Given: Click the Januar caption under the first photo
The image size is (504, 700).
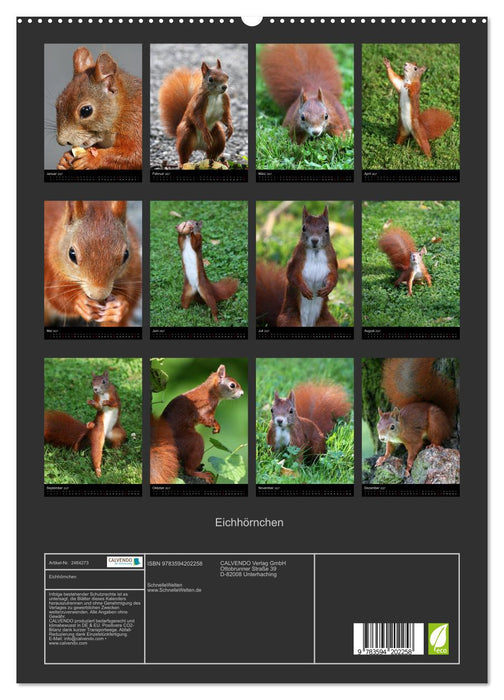Looking at the screenshot, I should pos(53,174).
